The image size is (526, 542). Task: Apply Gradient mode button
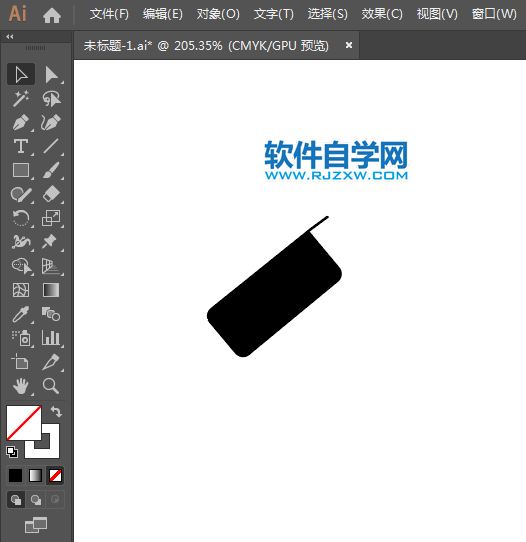tap(35, 475)
